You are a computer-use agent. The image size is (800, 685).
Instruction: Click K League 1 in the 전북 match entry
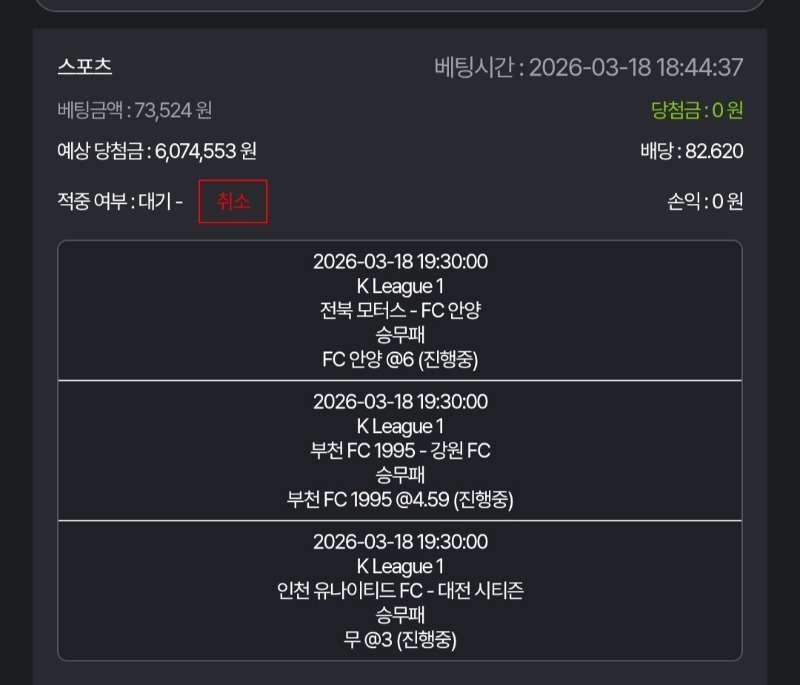(x=400, y=286)
